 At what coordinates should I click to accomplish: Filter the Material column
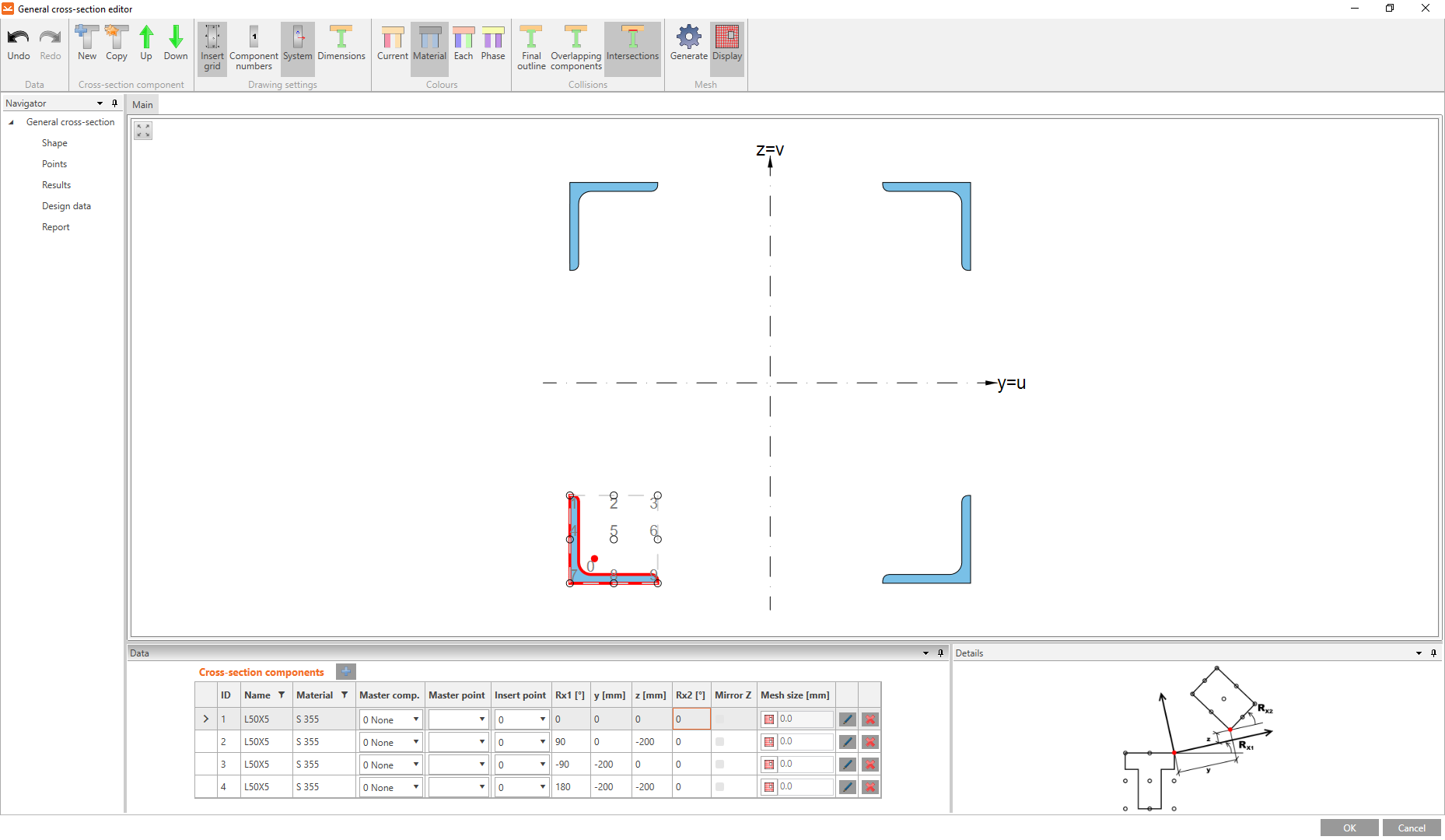point(345,695)
